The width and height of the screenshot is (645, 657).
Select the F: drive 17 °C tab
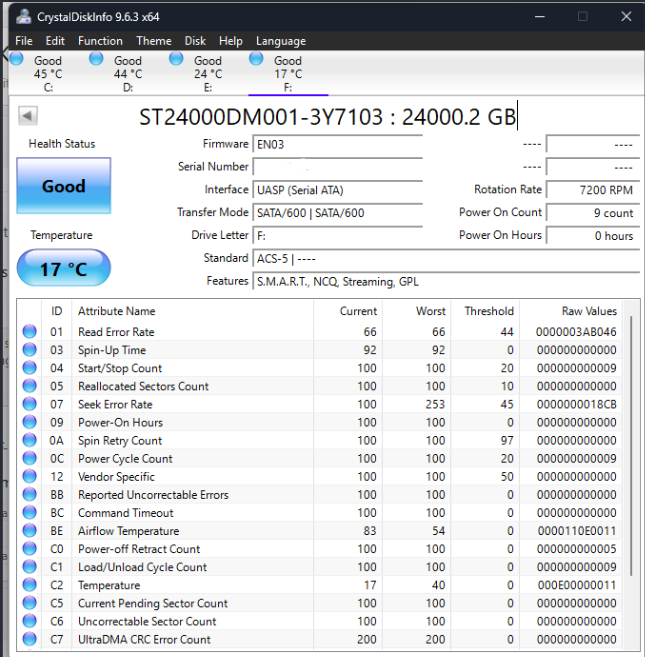(288, 74)
